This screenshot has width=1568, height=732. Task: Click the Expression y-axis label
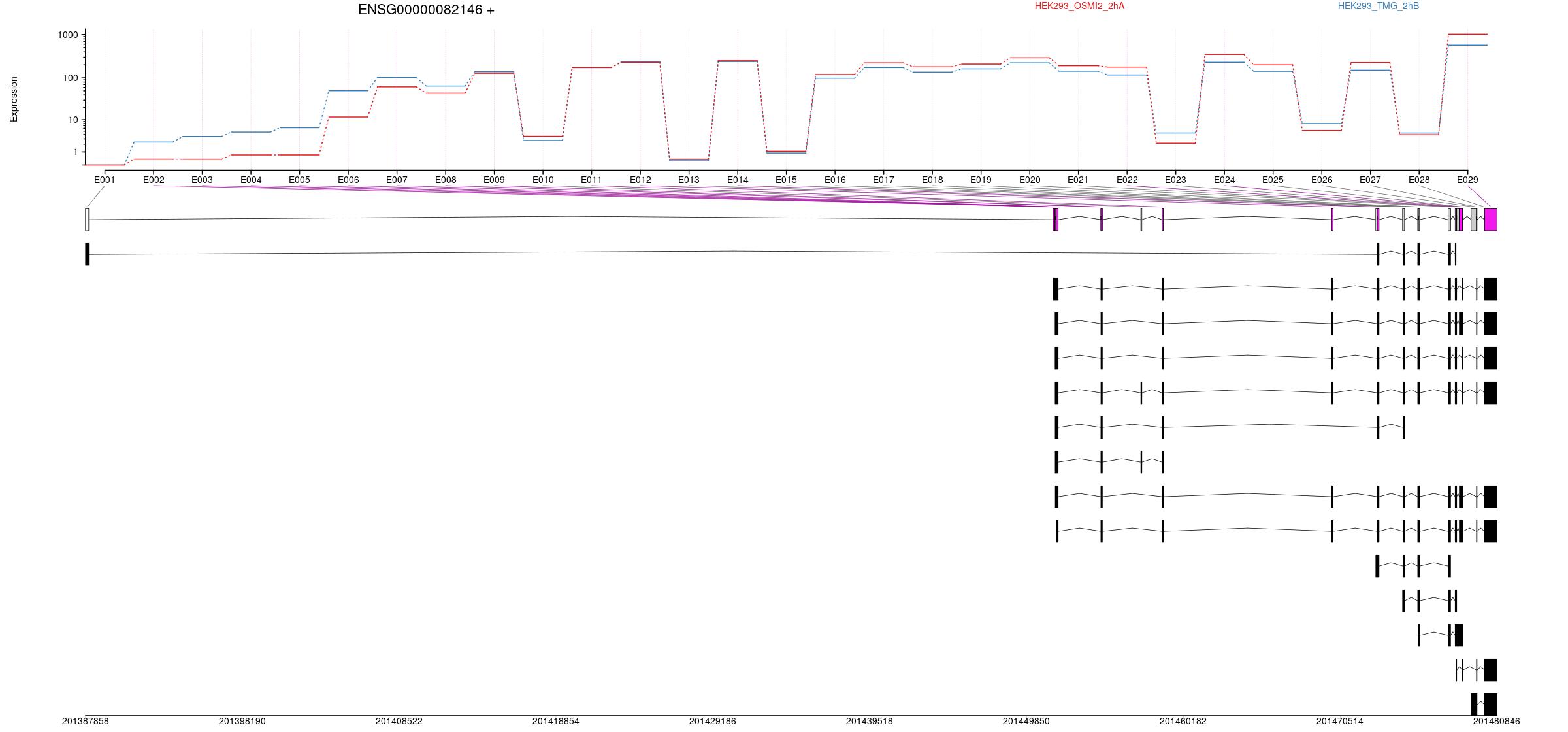click(14, 99)
